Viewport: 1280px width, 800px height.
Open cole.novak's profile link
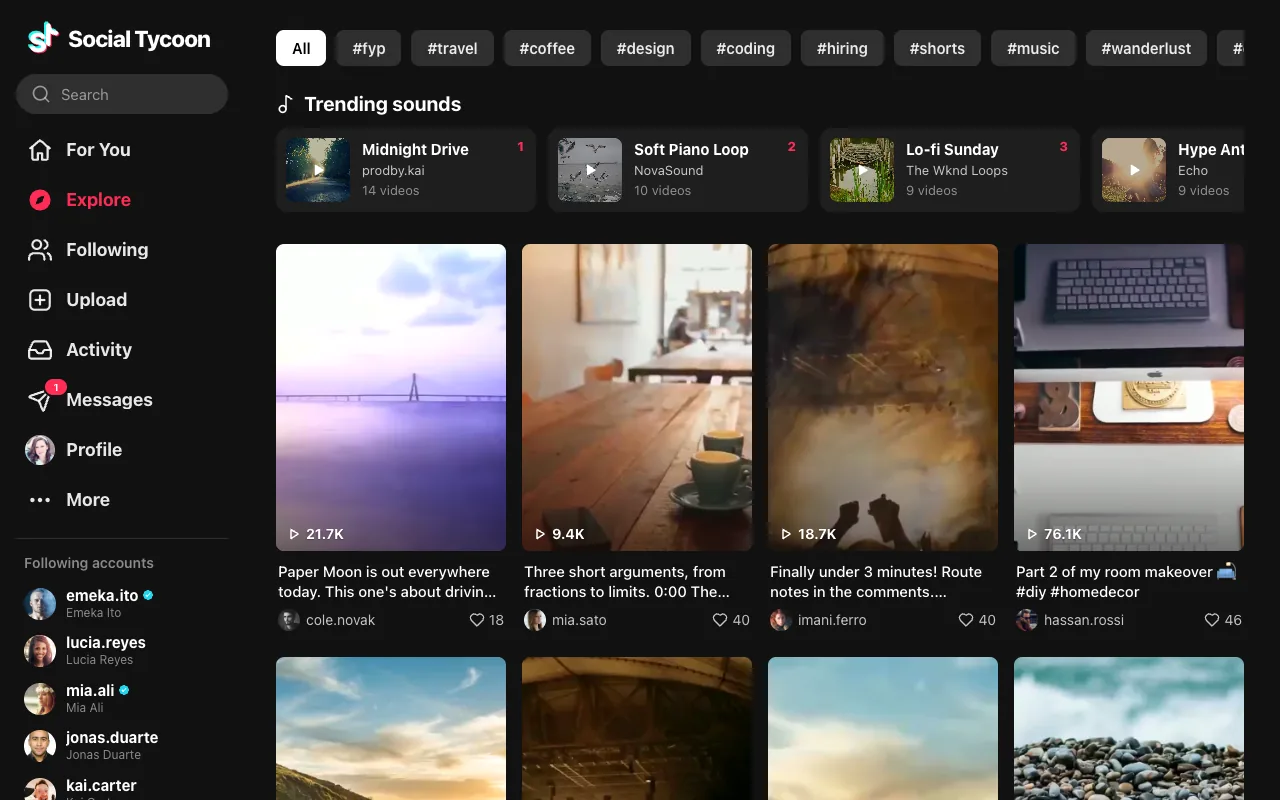(x=341, y=620)
